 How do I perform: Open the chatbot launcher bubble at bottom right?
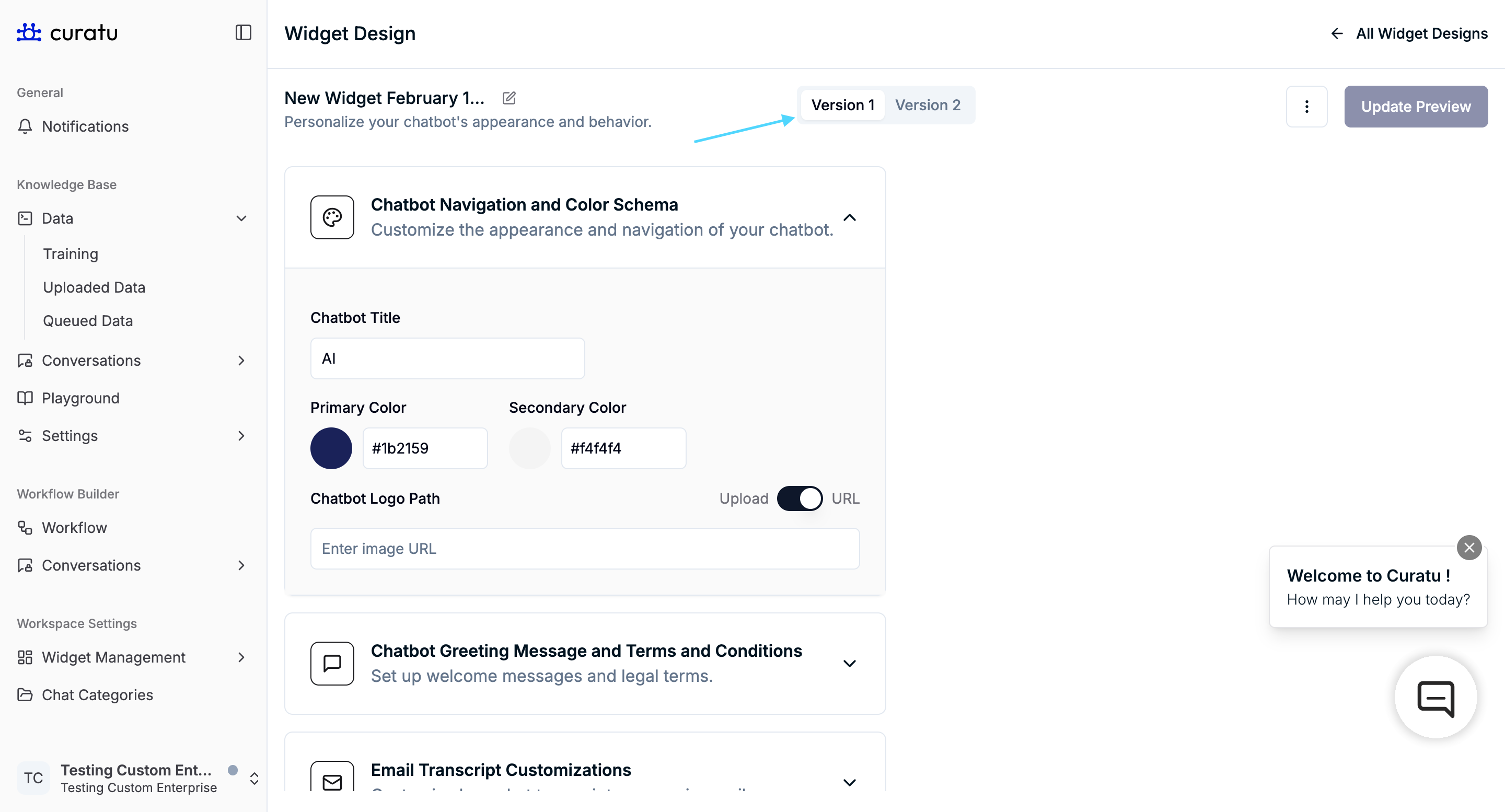[x=1435, y=697]
